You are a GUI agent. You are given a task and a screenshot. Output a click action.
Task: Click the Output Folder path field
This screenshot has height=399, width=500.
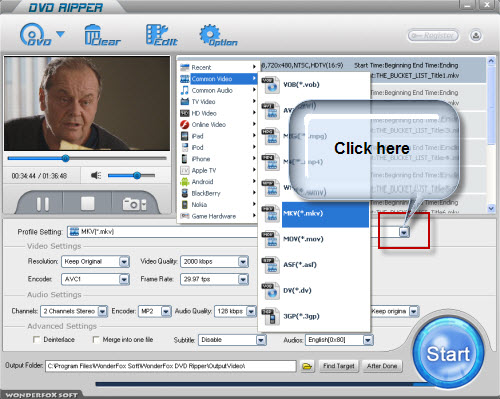point(171,366)
